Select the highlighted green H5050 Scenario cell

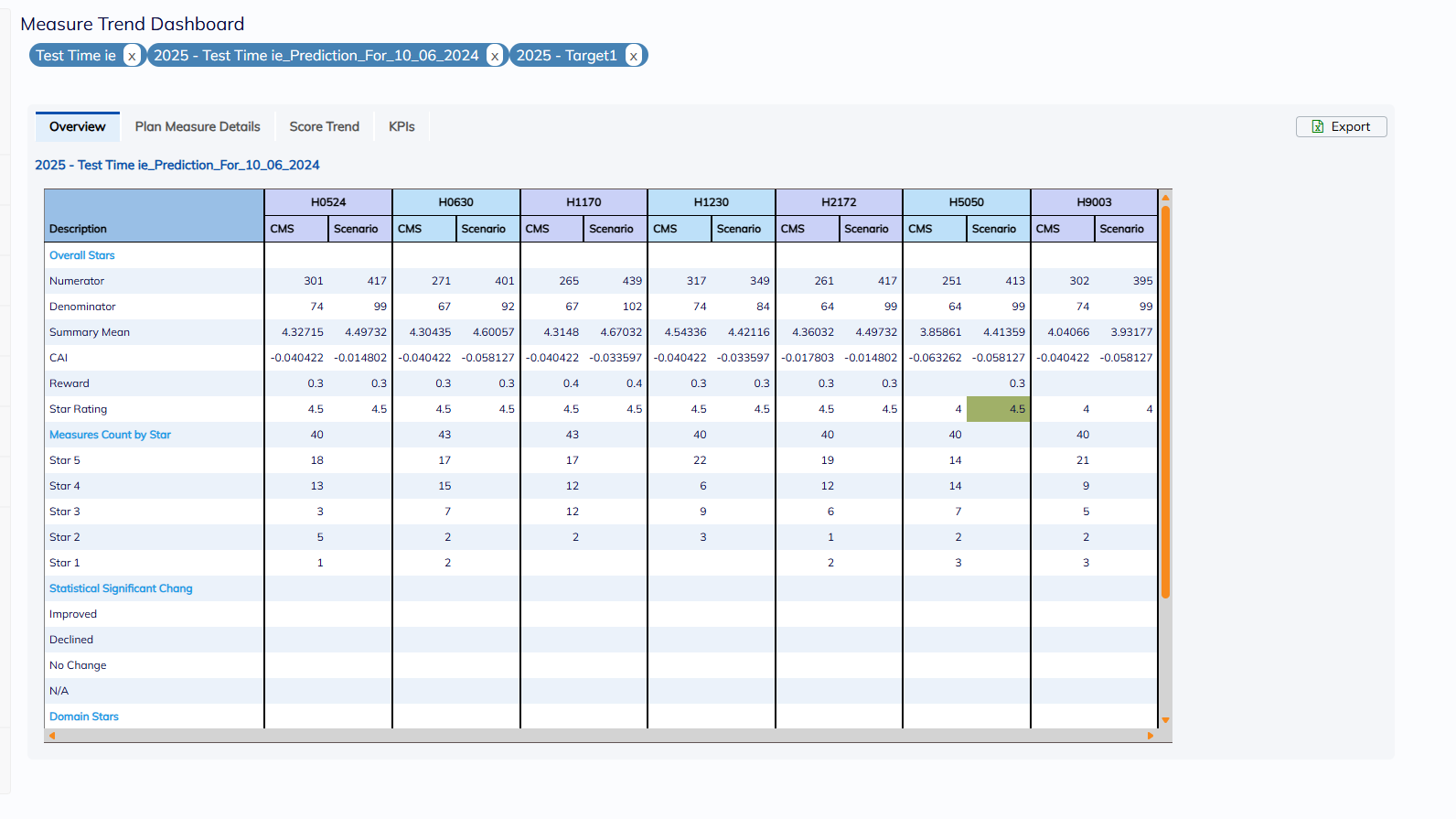(x=998, y=409)
